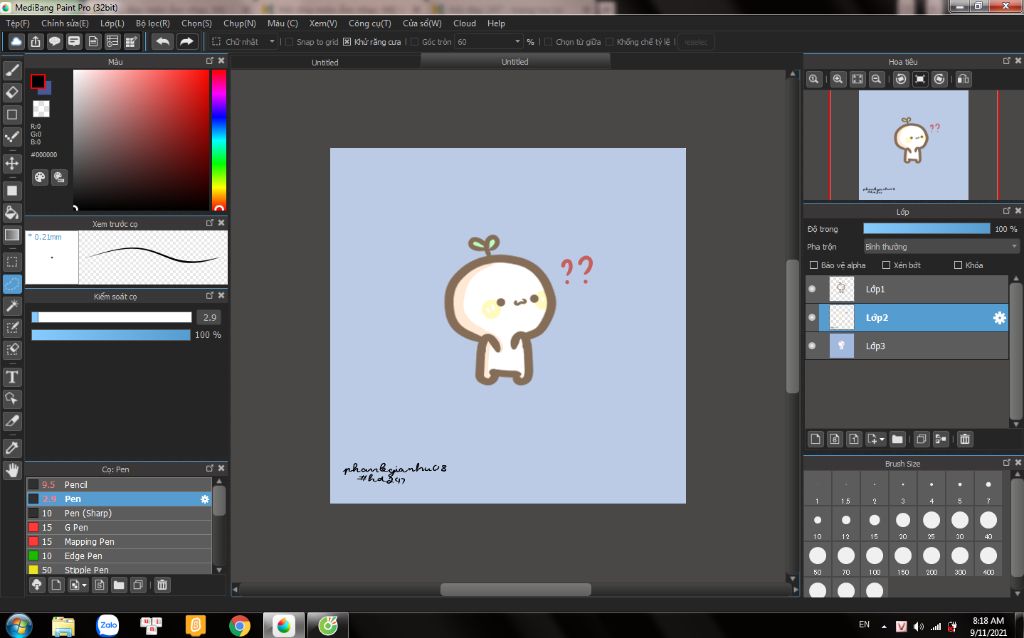Check the Khóa lock checkbox
The width and height of the screenshot is (1024, 638).
coord(958,265)
